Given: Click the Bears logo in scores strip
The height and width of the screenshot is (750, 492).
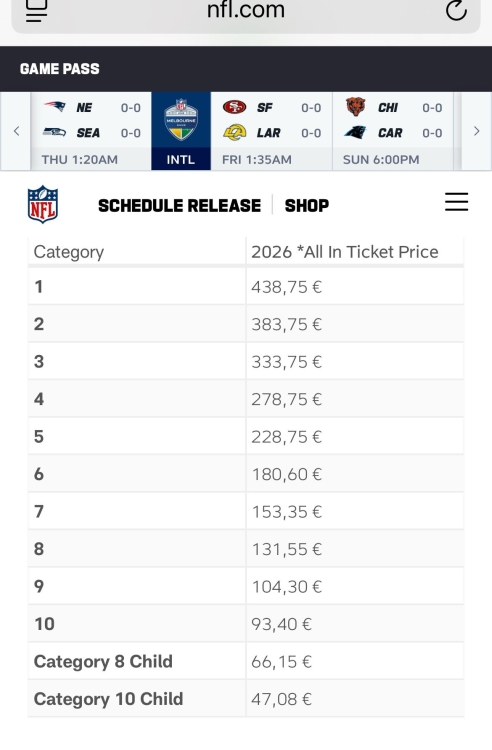Looking at the screenshot, I should pyautogui.click(x=356, y=107).
